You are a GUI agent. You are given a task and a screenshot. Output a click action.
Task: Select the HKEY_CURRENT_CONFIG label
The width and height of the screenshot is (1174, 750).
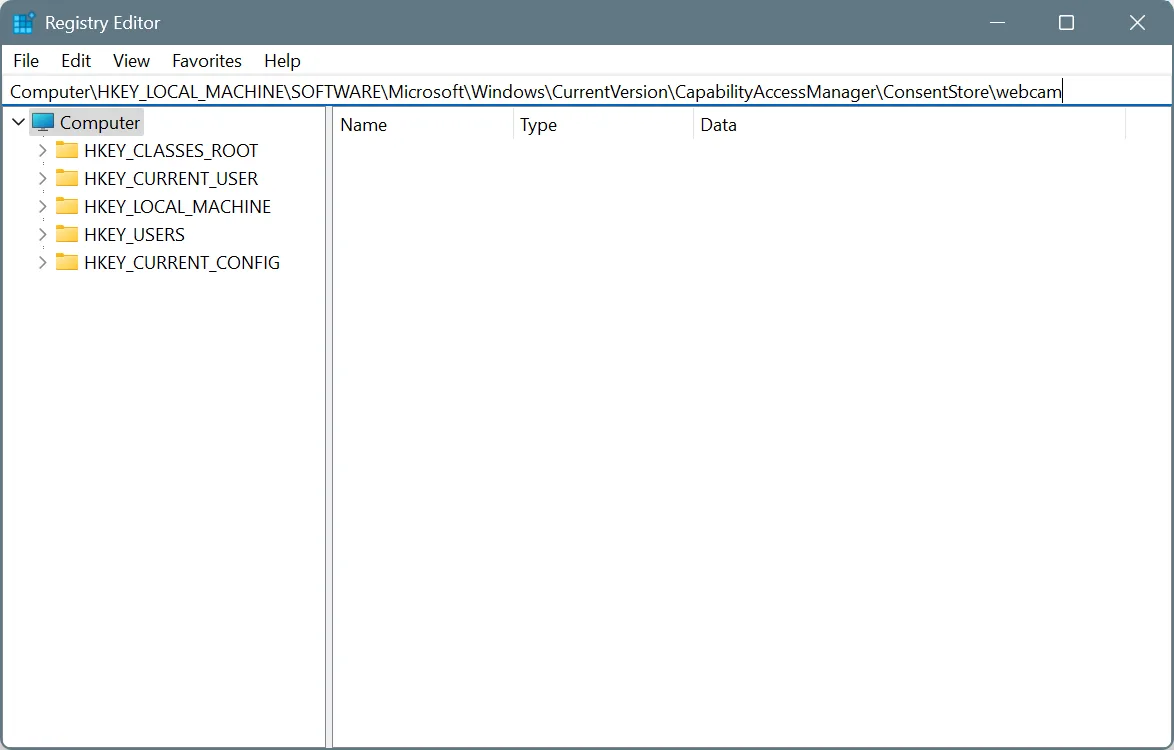(x=182, y=263)
